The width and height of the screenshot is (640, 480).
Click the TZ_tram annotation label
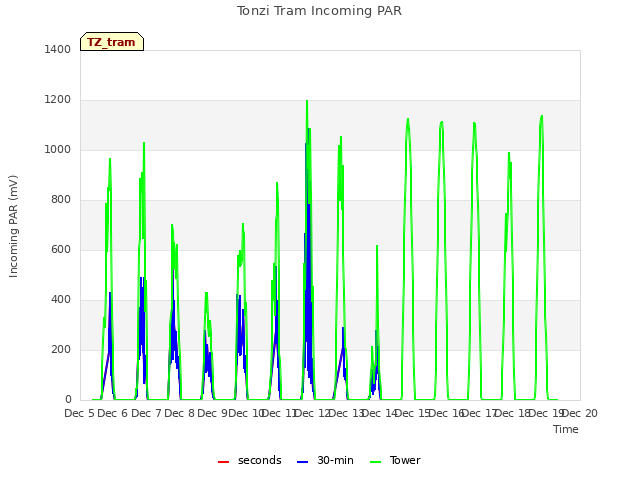(x=111, y=42)
